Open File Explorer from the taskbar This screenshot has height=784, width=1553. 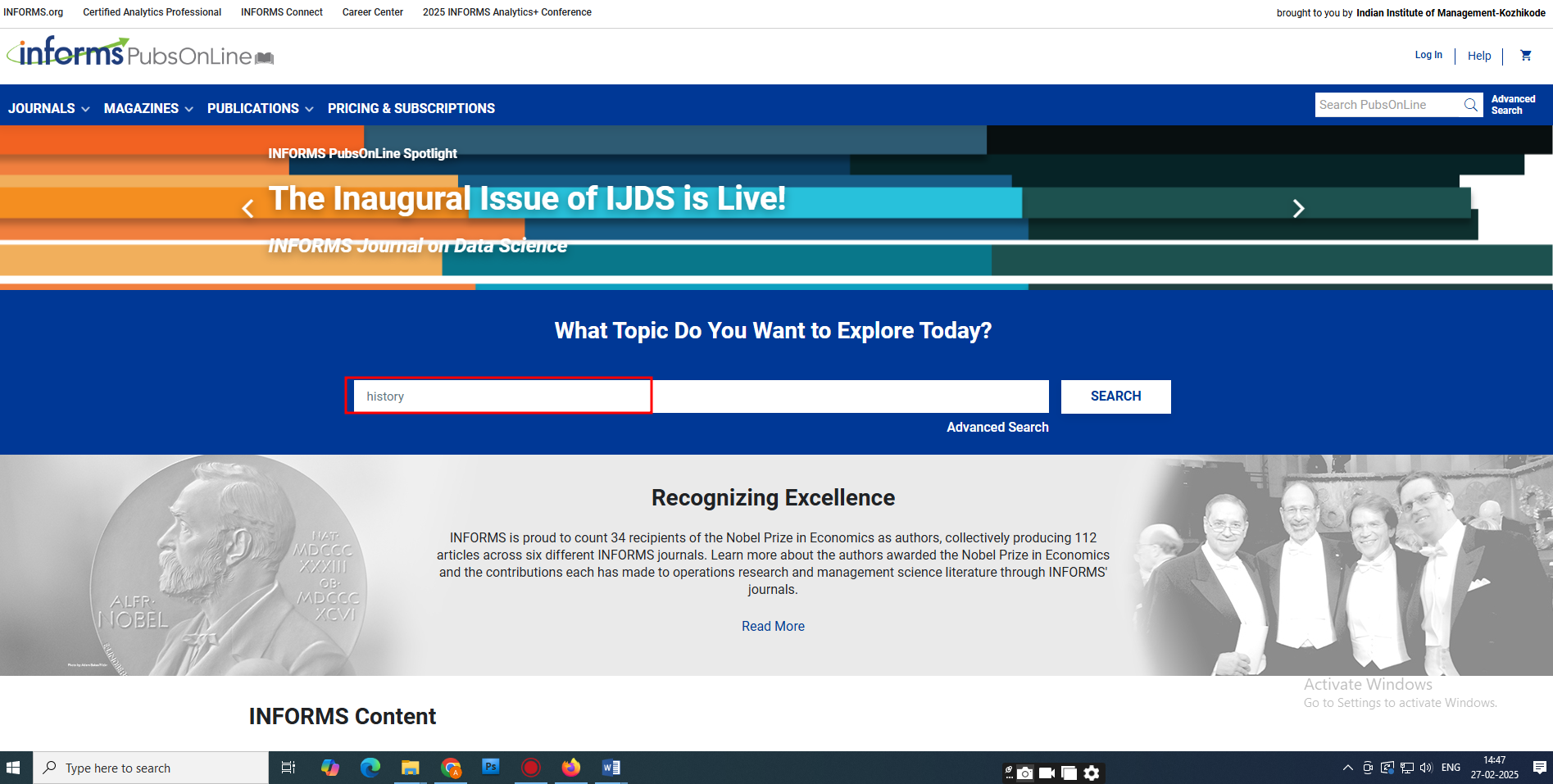pyautogui.click(x=410, y=768)
